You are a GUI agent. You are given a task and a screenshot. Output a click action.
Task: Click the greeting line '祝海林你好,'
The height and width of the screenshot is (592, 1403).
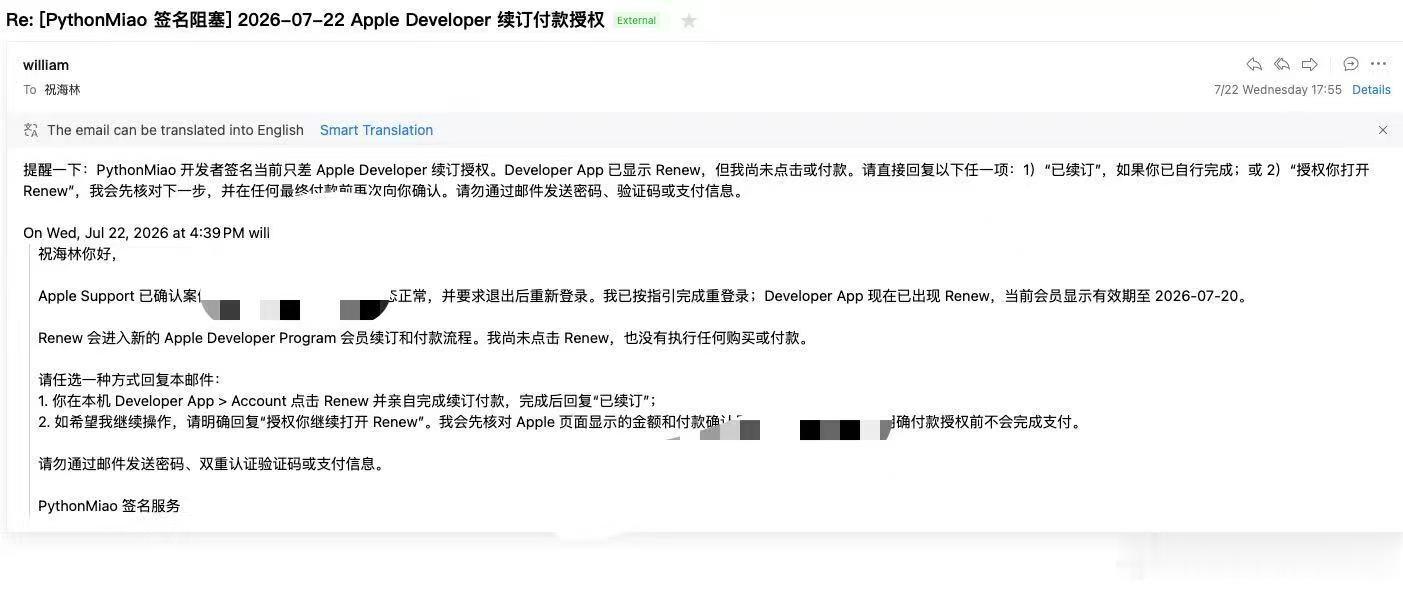point(78,254)
